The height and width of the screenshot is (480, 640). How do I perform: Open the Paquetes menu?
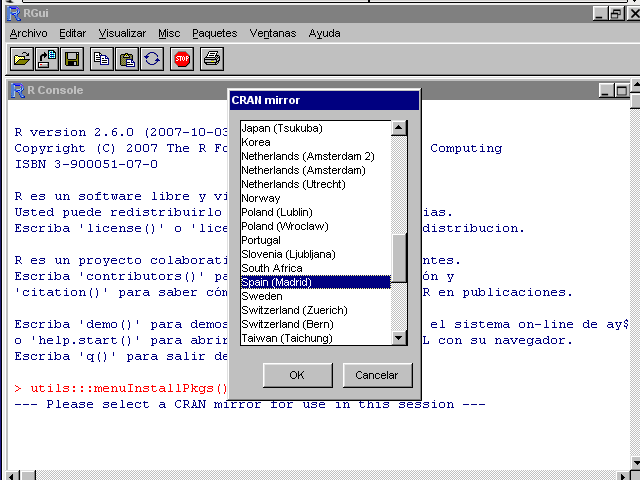click(215, 33)
